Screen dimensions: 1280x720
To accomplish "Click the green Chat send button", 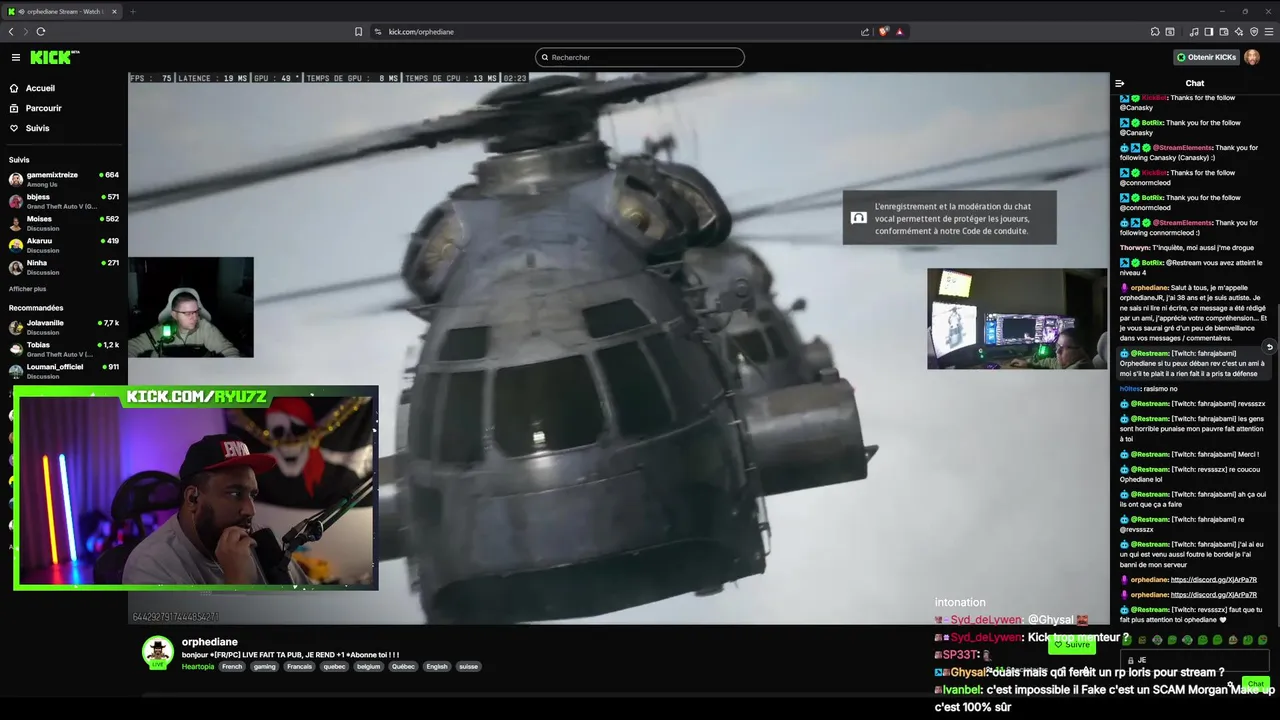I will coord(1256,684).
